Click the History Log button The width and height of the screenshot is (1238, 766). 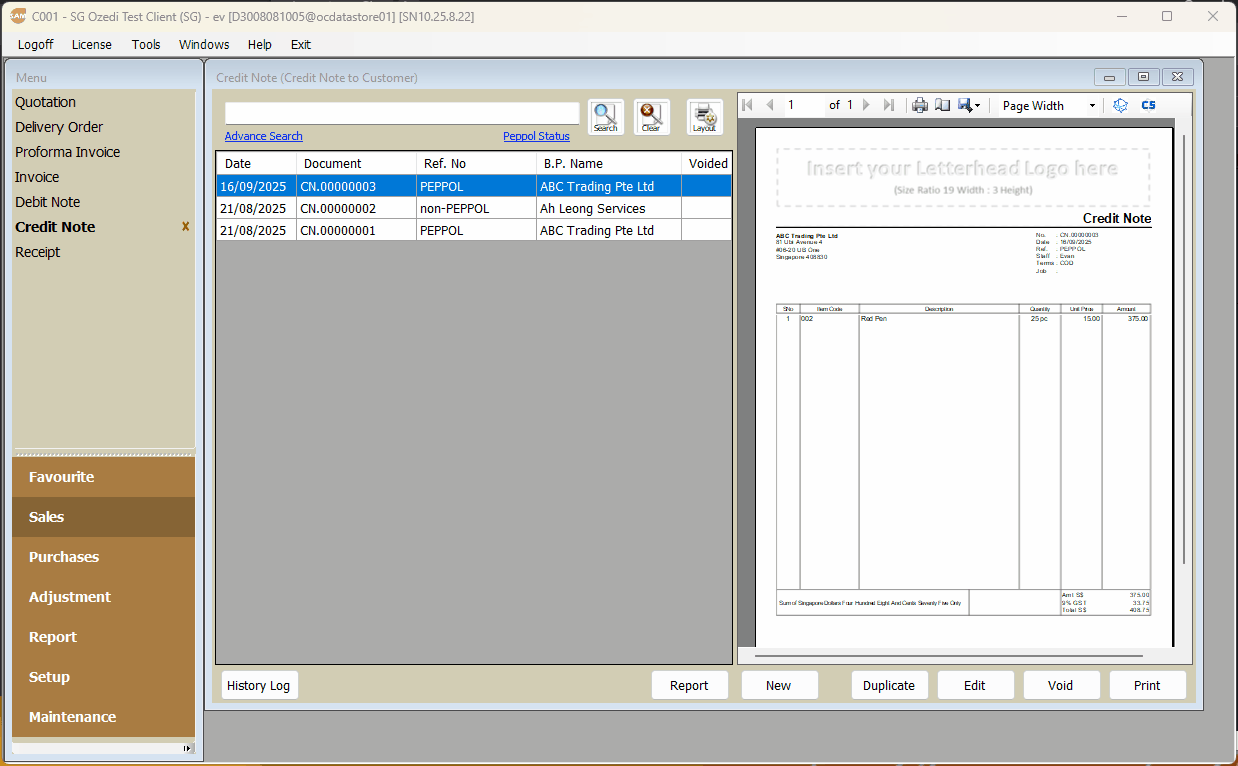259,685
